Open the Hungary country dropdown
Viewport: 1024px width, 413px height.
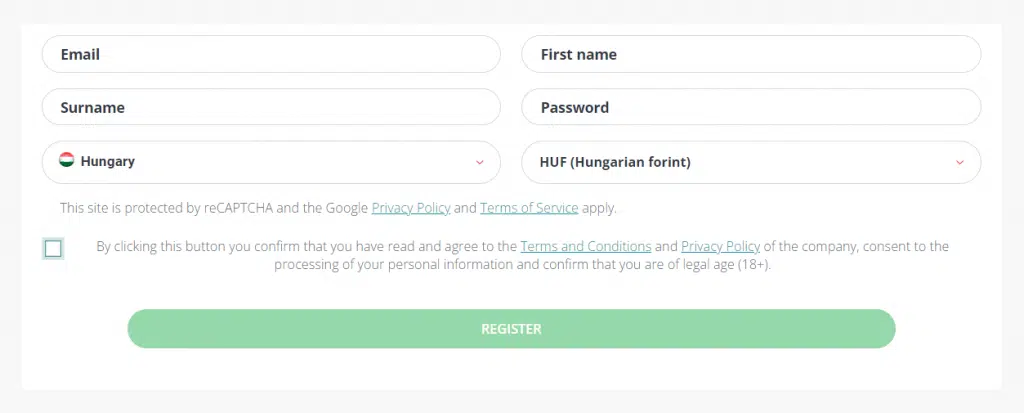coord(270,162)
